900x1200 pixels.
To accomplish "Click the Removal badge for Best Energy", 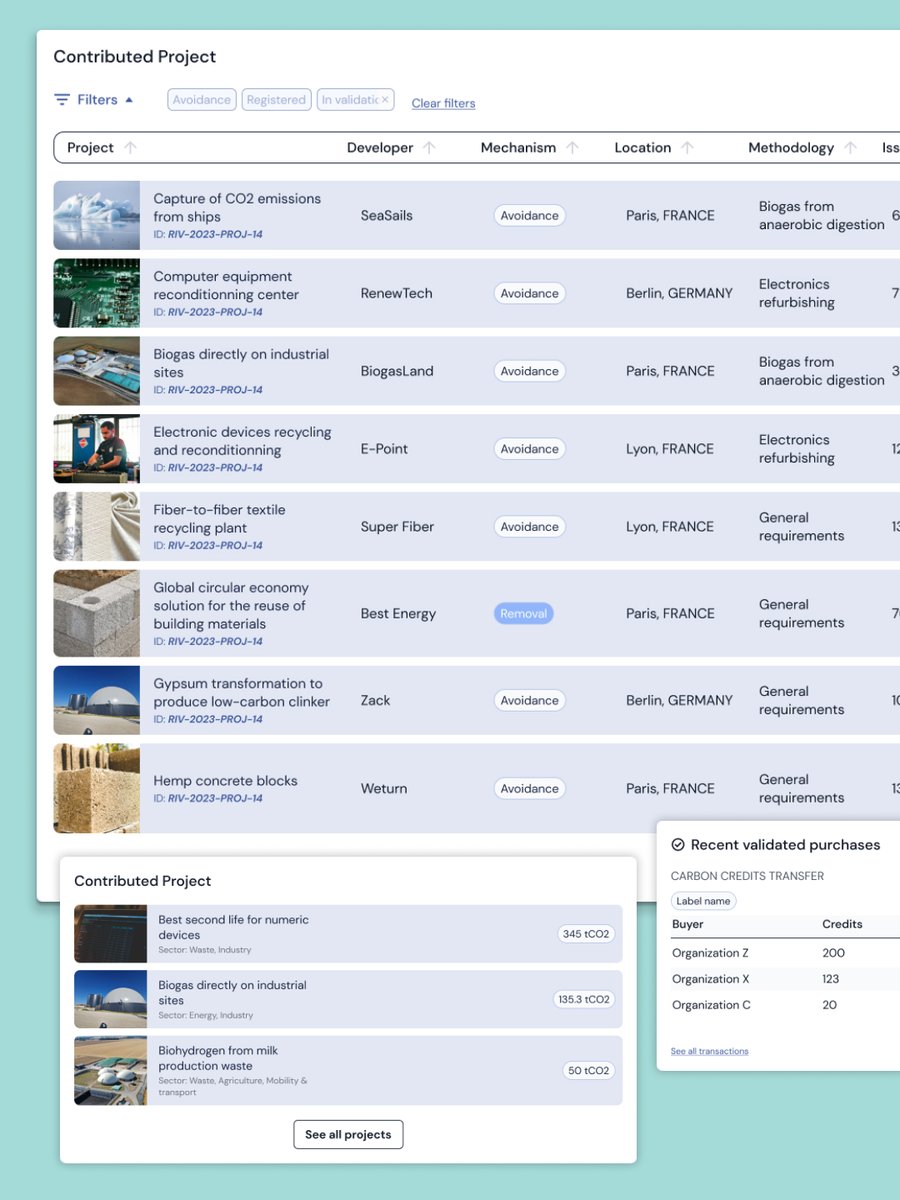I will click(x=524, y=613).
